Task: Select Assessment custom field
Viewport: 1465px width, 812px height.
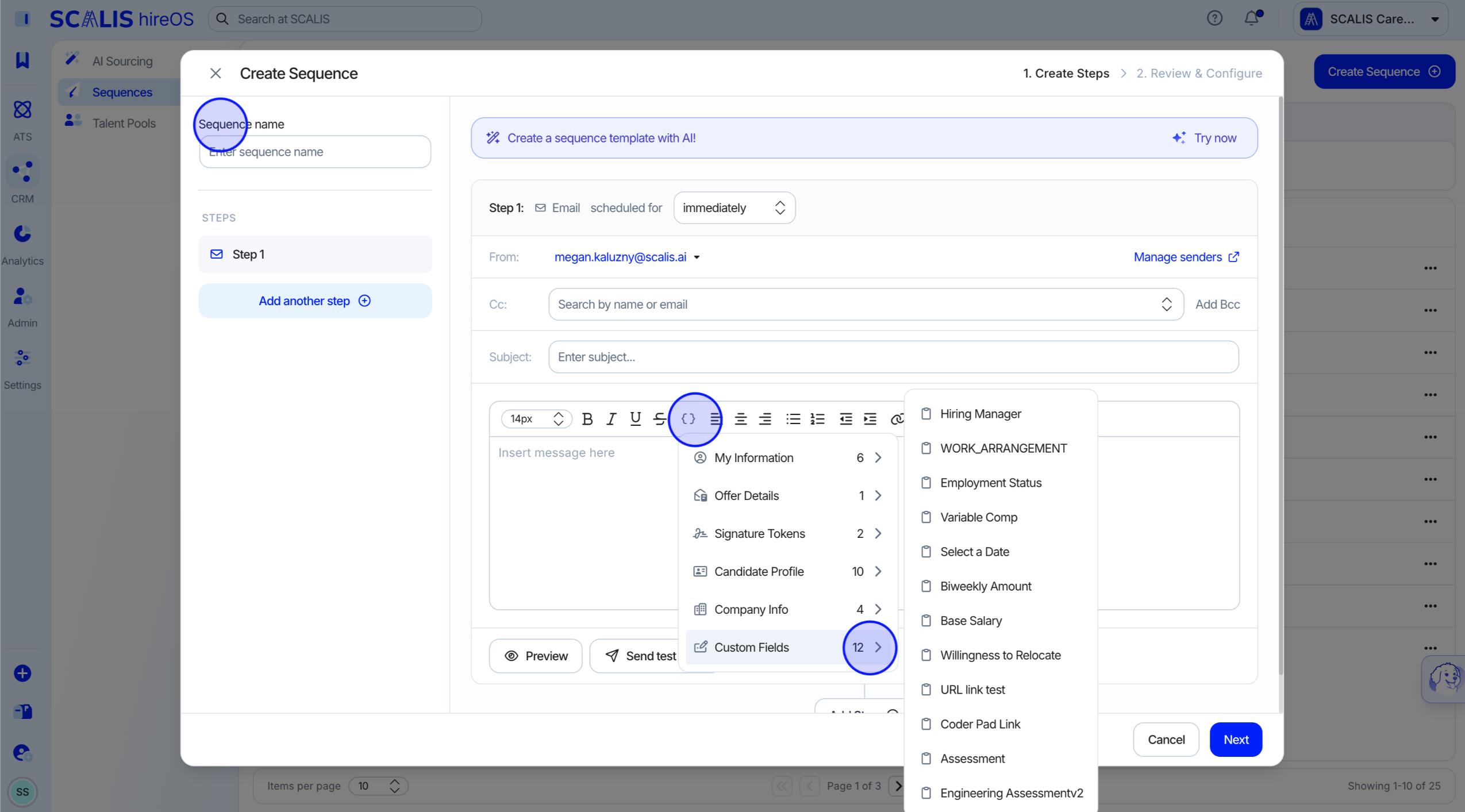Action: click(1001, 759)
